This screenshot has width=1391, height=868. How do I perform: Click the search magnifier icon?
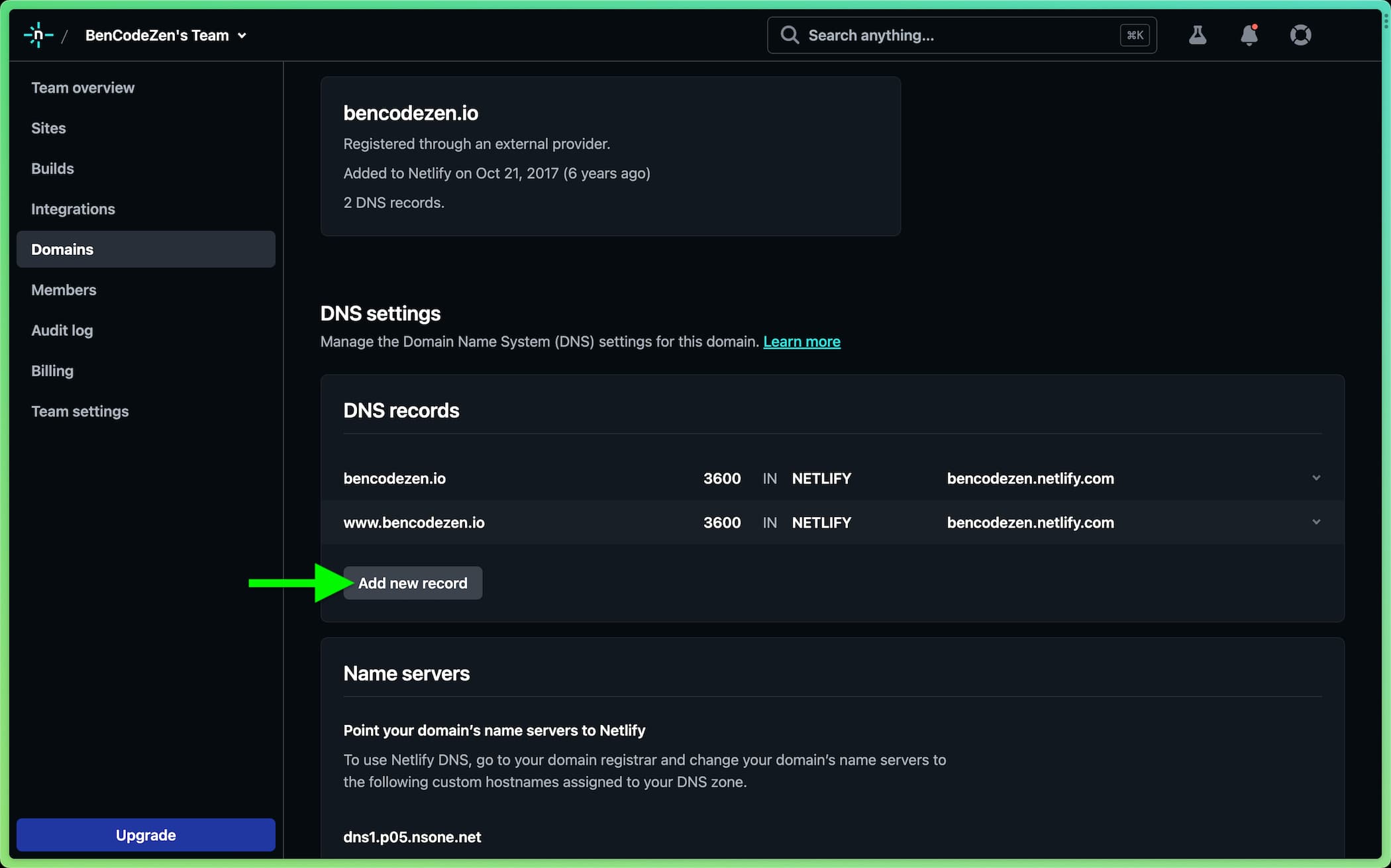[x=789, y=35]
